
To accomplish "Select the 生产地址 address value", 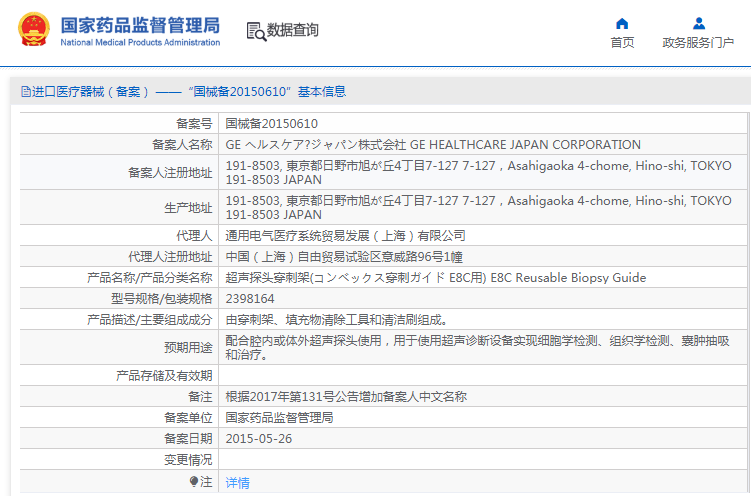I will pyautogui.click(x=478, y=207).
